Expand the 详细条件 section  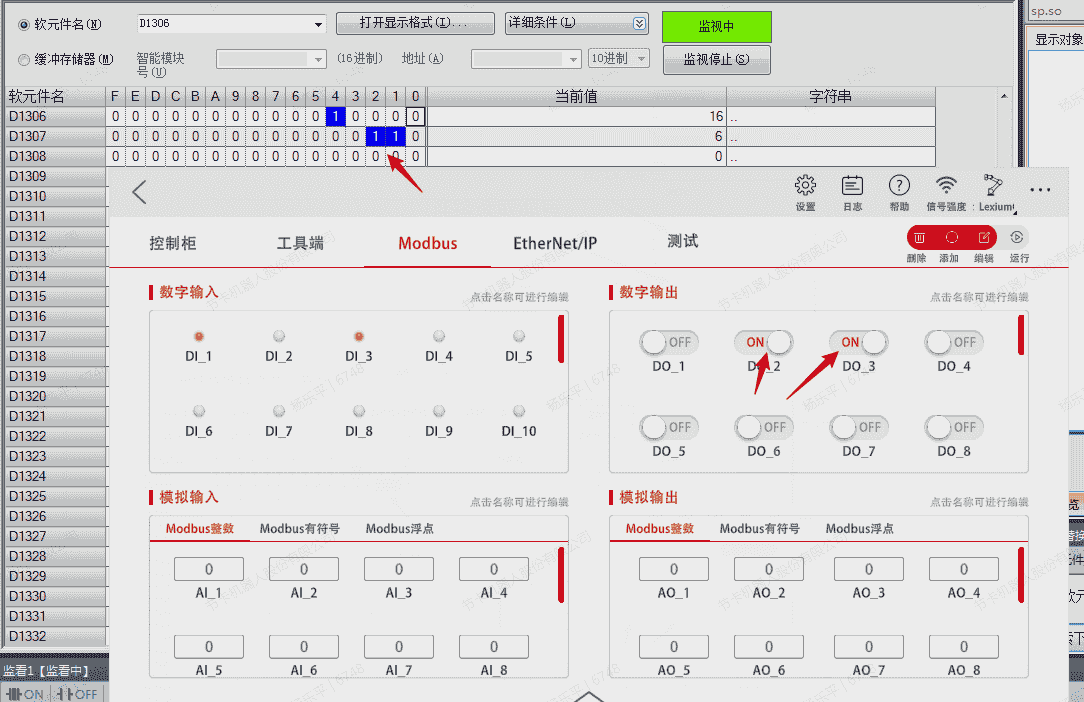coord(640,24)
